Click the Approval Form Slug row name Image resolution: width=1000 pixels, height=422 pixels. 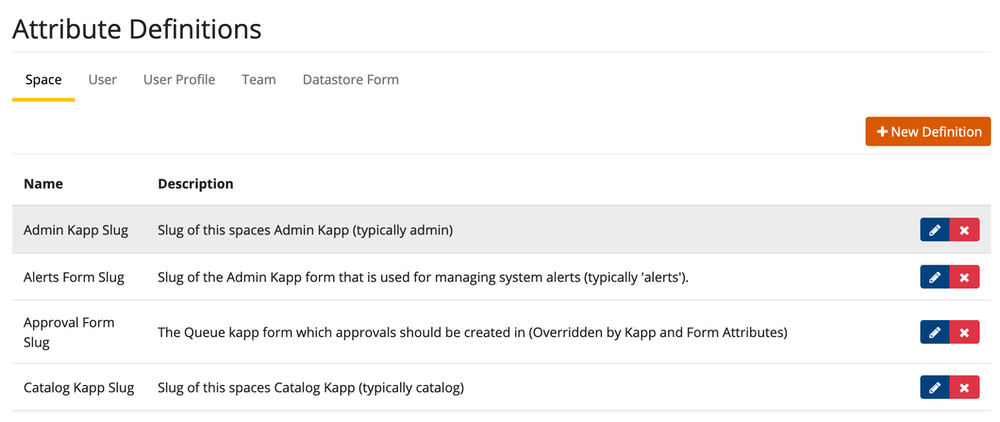tap(69, 332)
